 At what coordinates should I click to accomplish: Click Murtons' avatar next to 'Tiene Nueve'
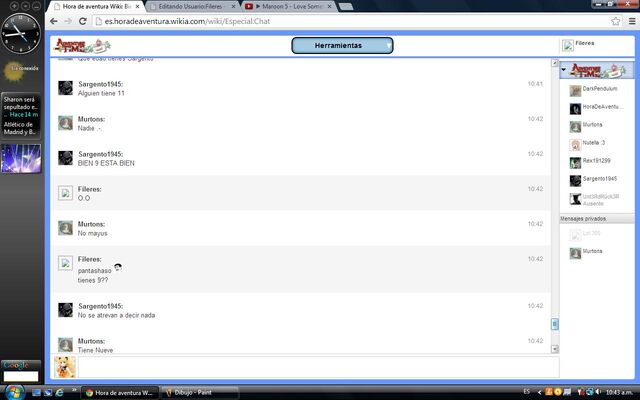(65, 345)
